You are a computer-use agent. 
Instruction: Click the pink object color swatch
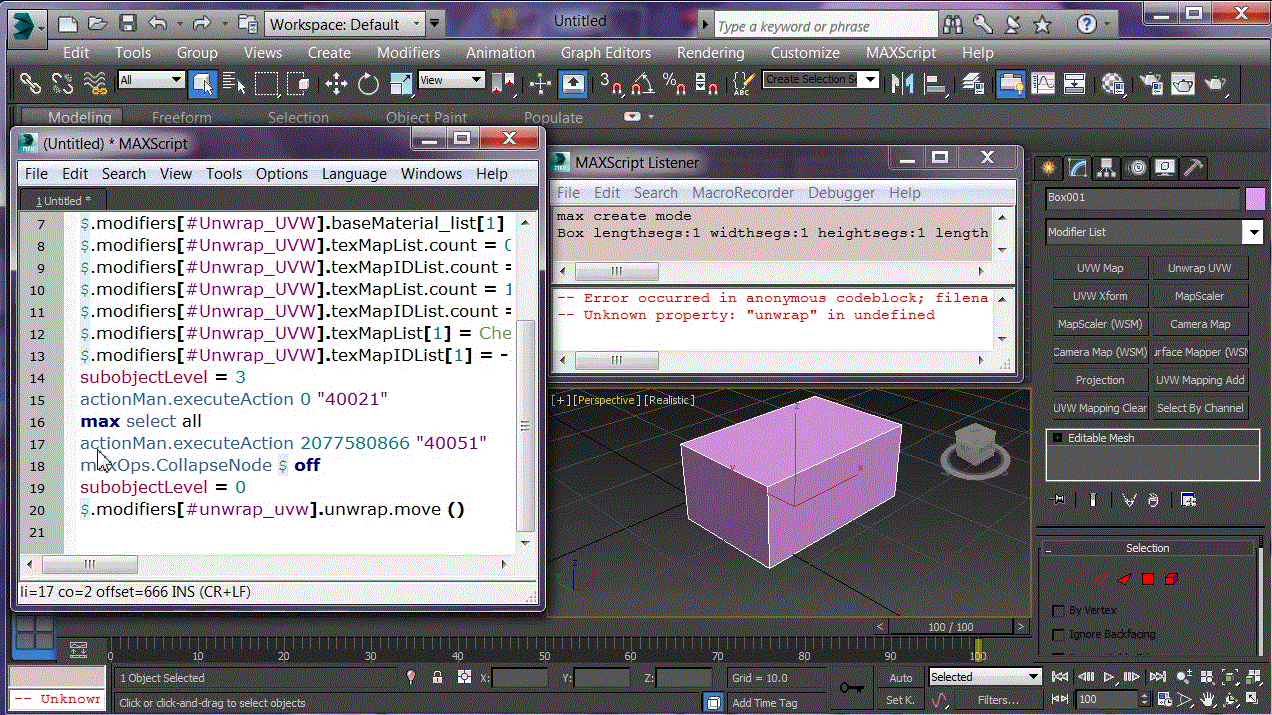1254,198
